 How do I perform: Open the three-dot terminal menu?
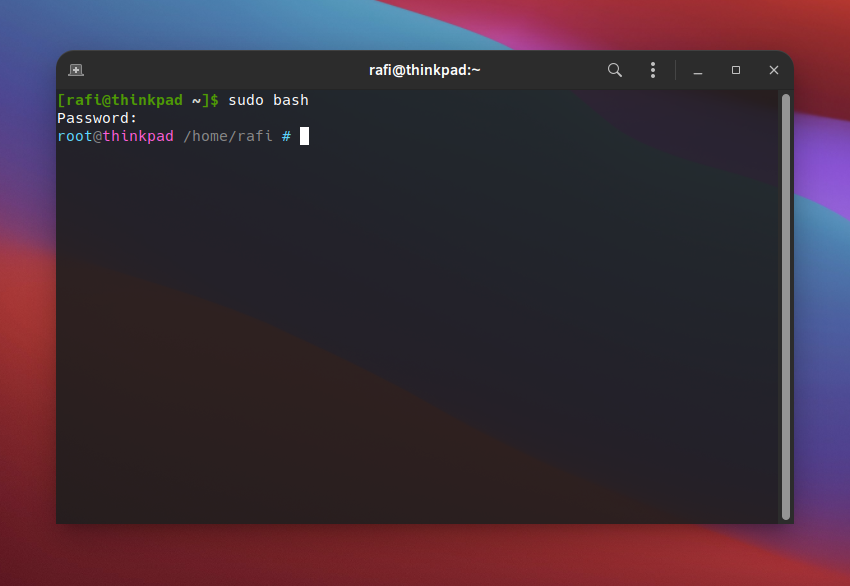pos(653,70)
